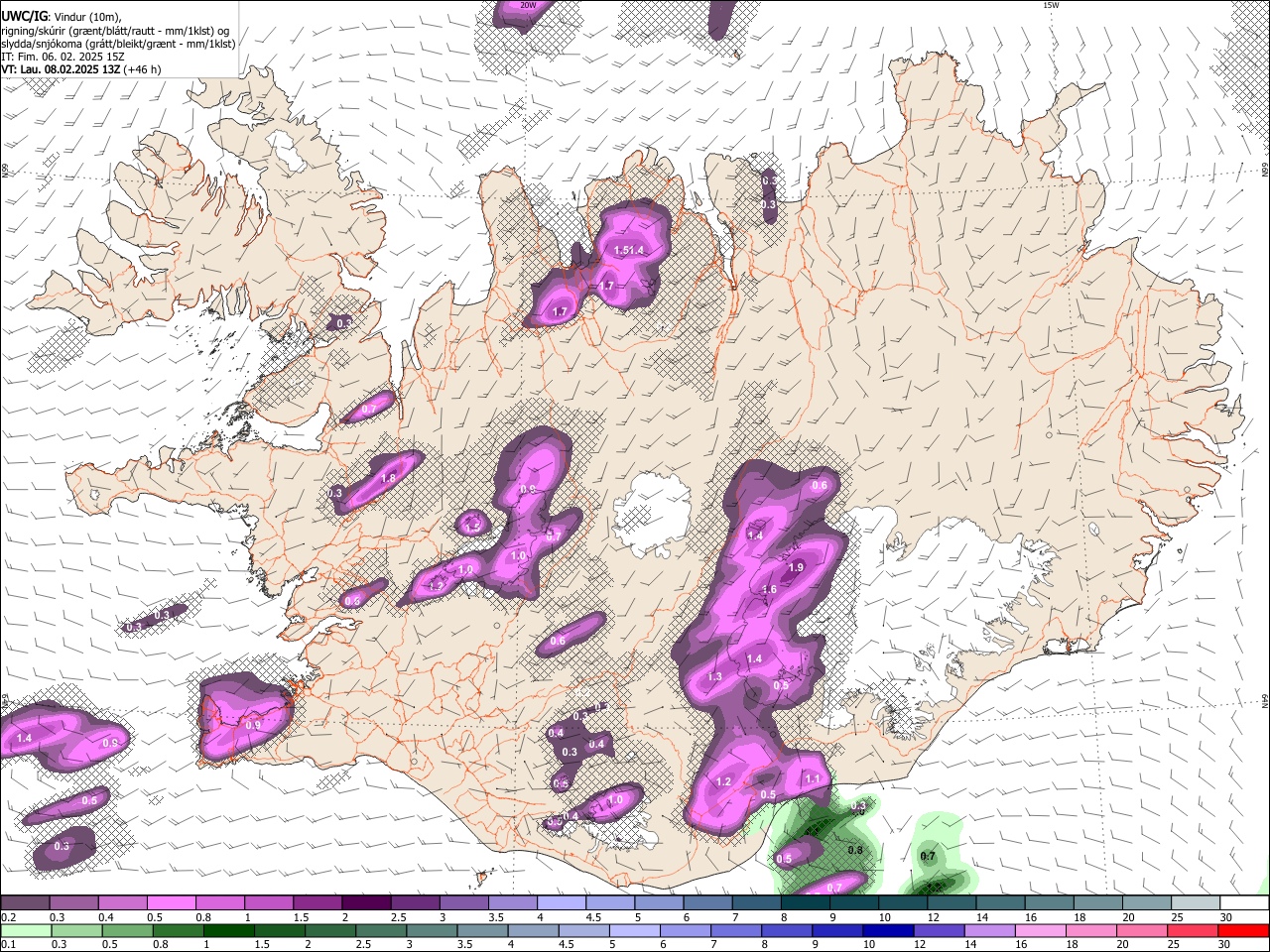Click the '12' label in the lower legend row
The width and height of the screenshot is (1270, 952).
[x=918, y=945]
